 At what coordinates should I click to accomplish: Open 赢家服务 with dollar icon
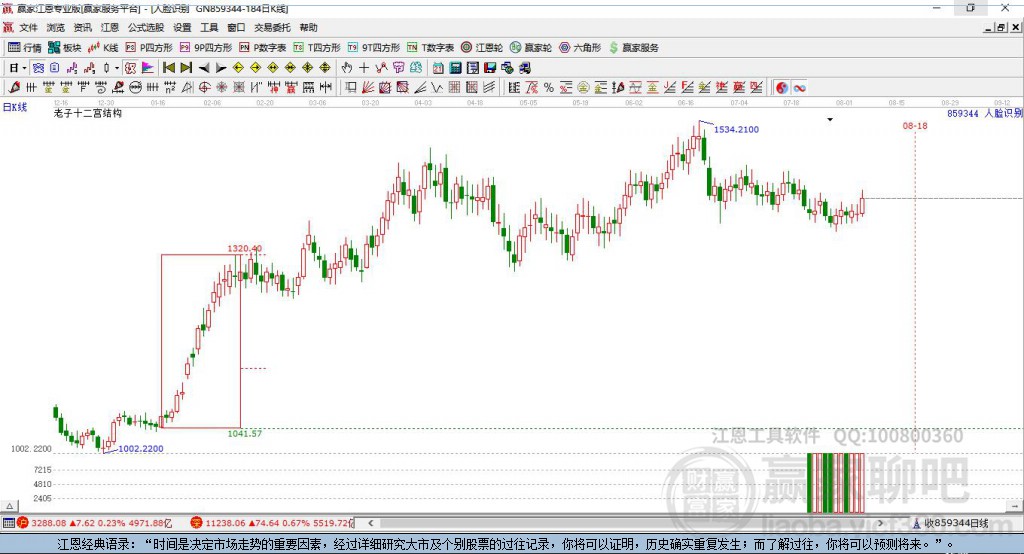tap(634, 48)
